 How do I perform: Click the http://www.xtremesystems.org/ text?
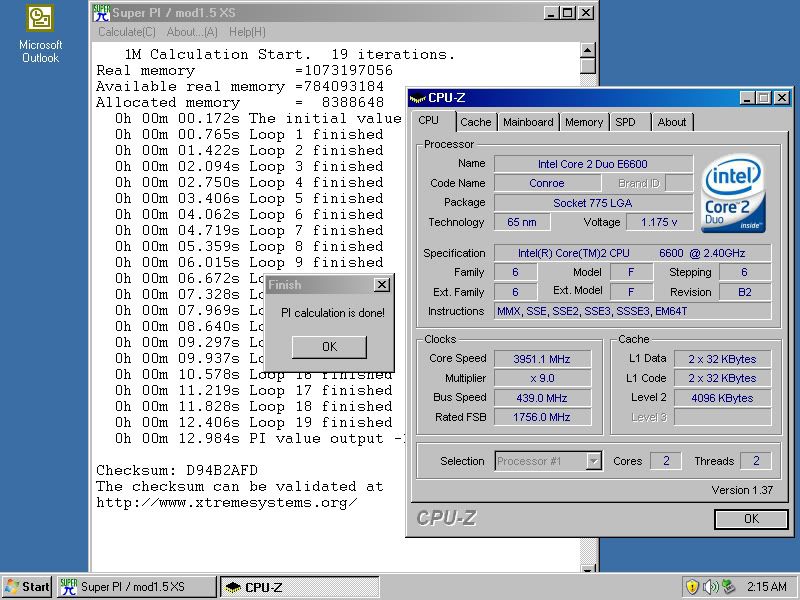[227, 503]
